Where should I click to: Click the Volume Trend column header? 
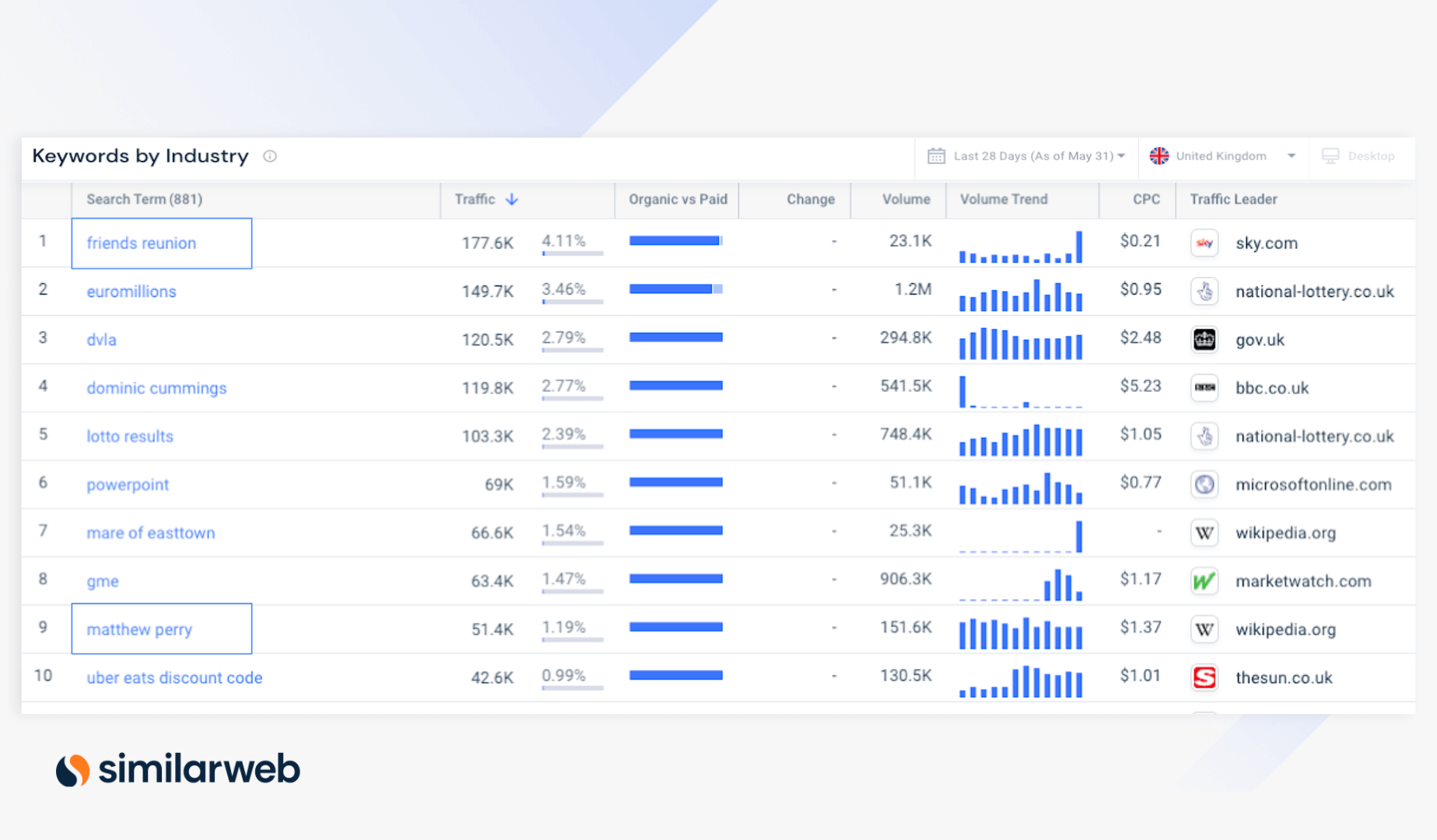(x=1004, y=200)
